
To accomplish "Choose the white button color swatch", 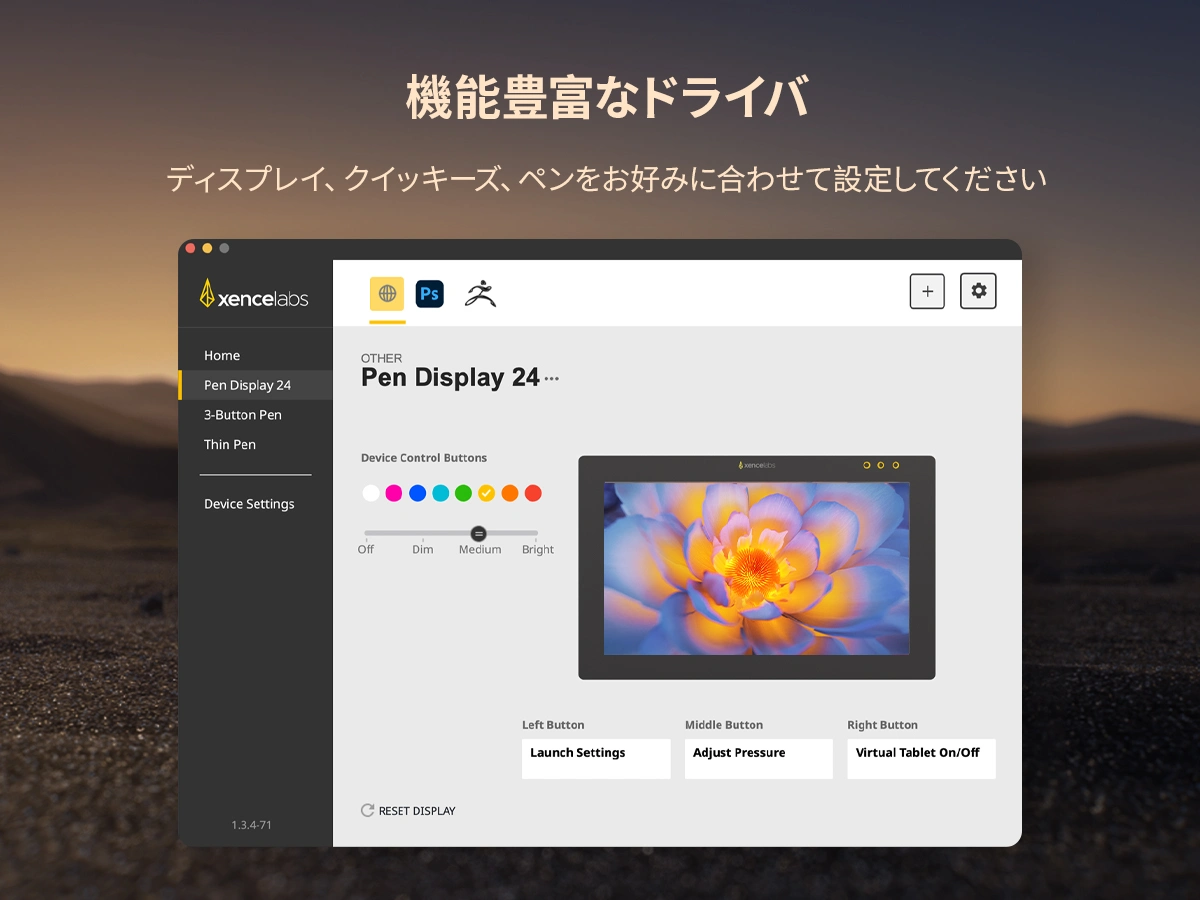I will 371,493.
